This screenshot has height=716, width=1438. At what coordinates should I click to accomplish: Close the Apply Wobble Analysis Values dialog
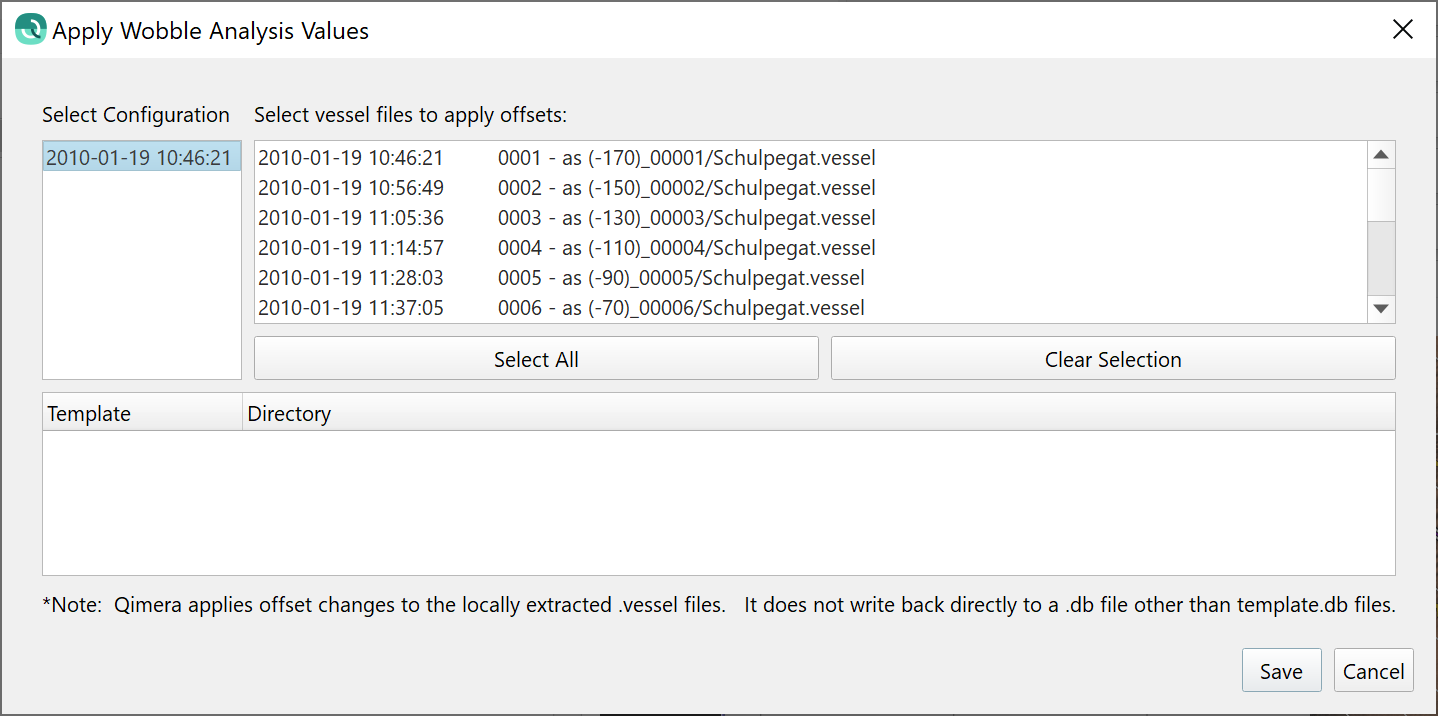click(x=1402, y=30)
